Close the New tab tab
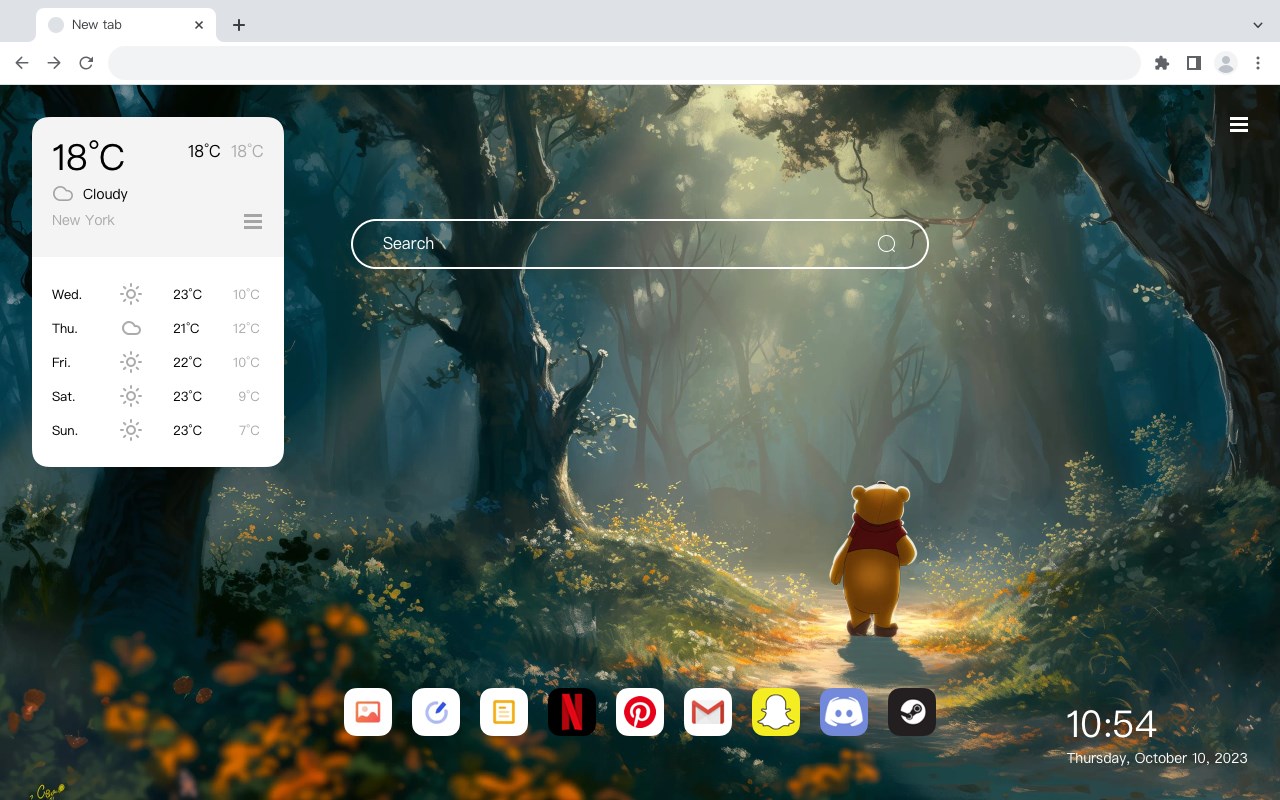The width and height of the screenshot is (1280, 800). (x=199, y=25)
